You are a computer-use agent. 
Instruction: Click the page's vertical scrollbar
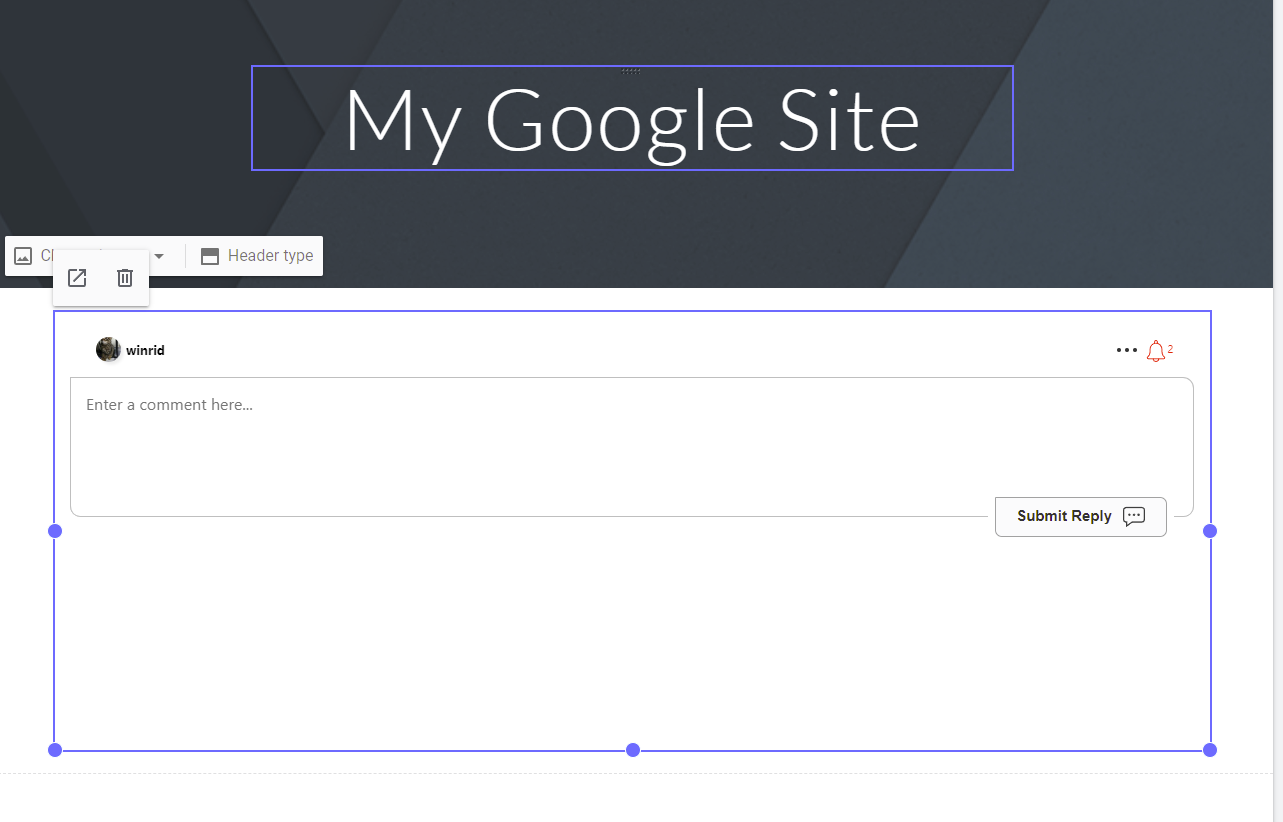[x=1277, y=400]
